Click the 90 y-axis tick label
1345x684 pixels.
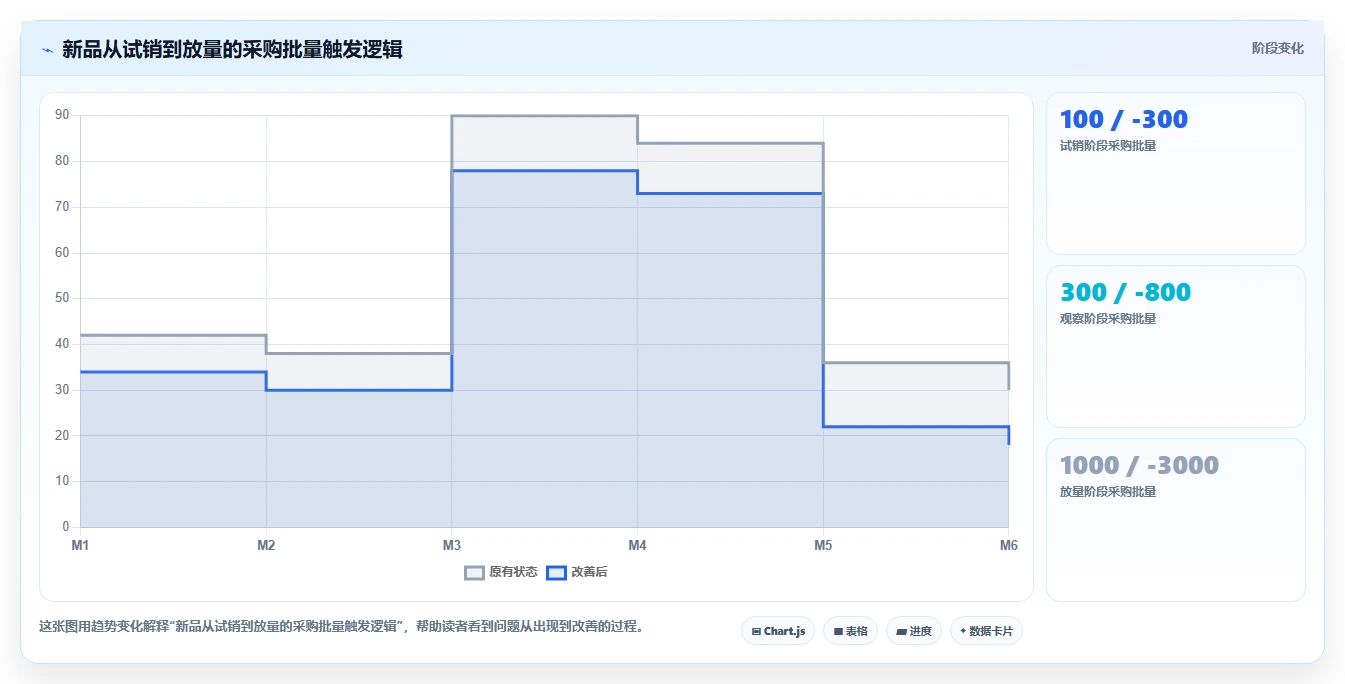(62, 115)
